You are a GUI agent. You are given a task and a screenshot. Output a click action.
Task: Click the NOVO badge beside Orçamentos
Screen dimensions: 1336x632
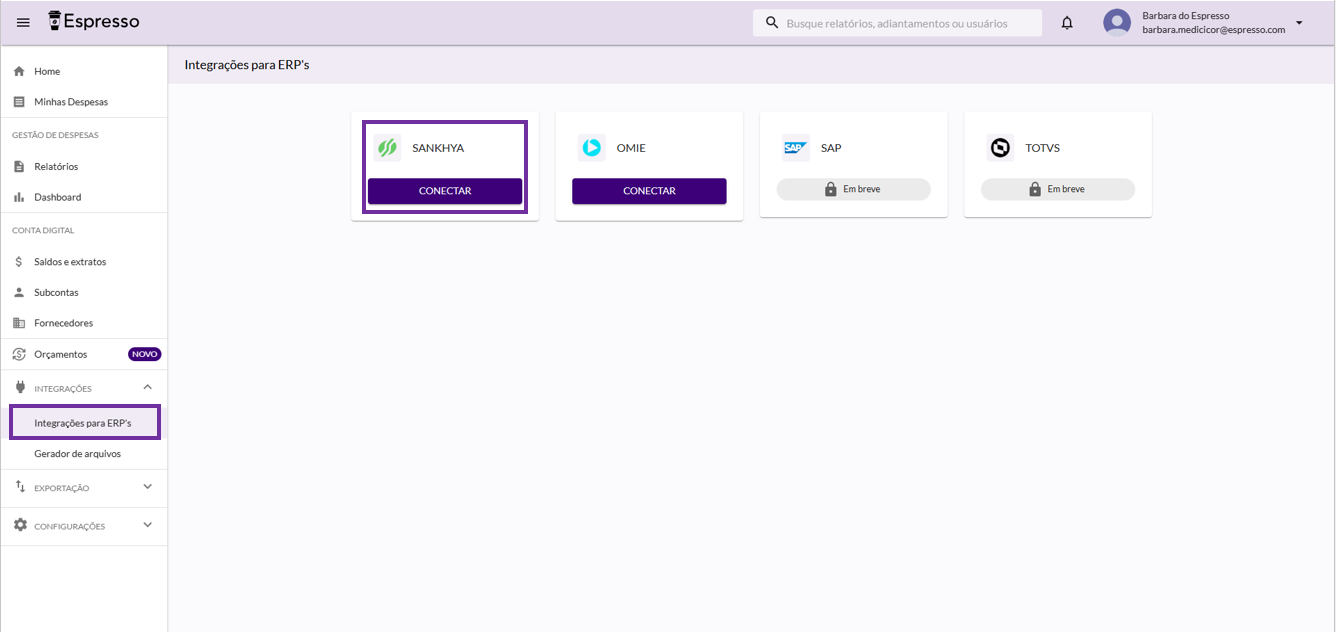pos(144,354)
